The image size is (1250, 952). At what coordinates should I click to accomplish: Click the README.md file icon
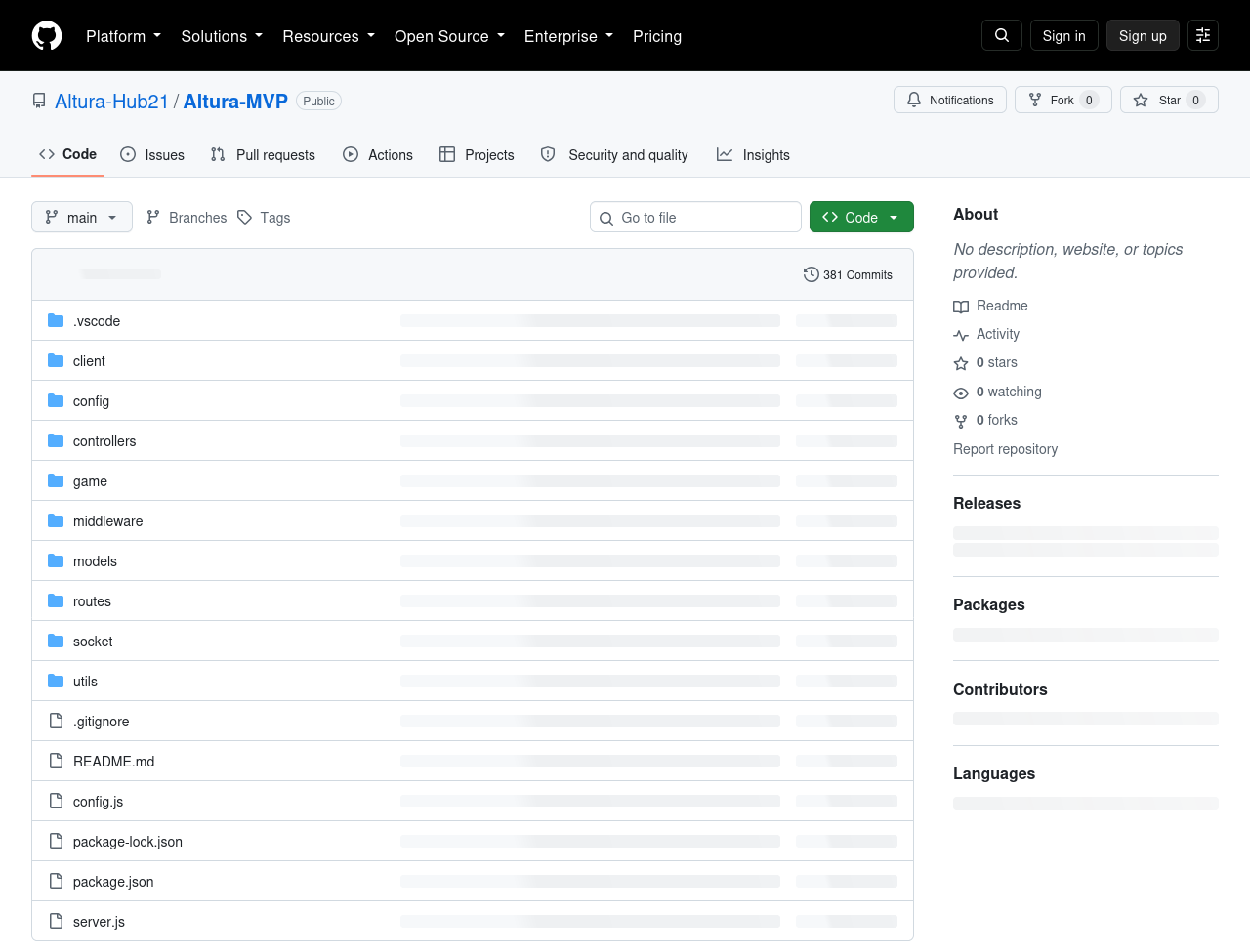pos(56,761)
